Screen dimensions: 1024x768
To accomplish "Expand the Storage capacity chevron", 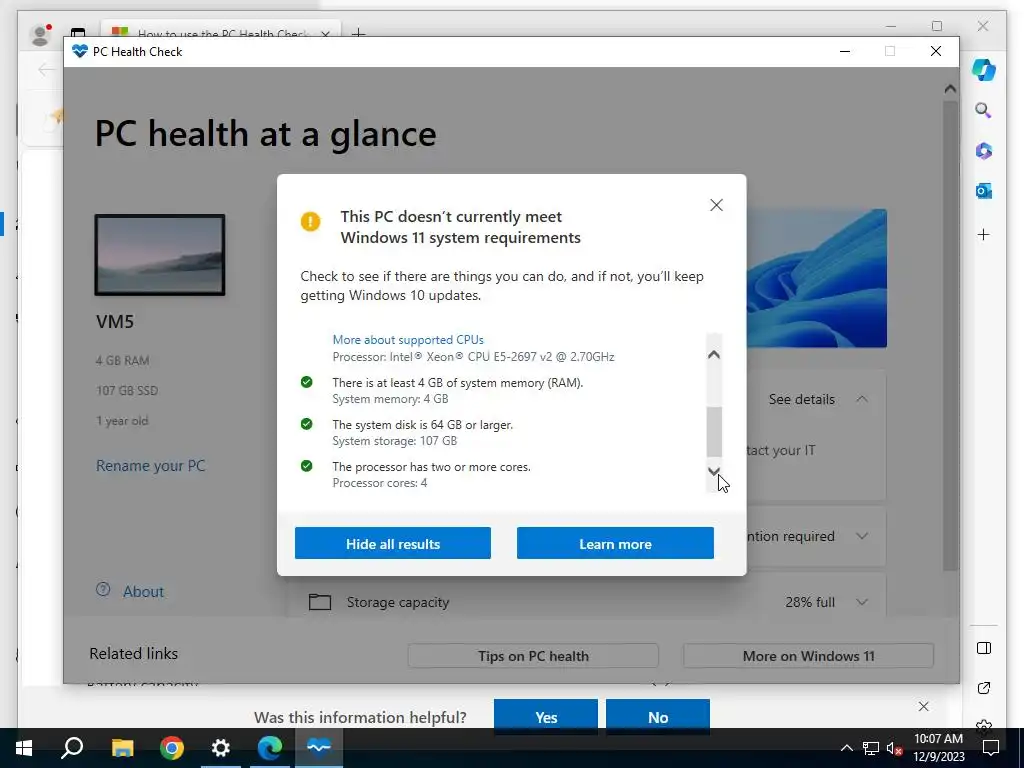I will click(862, 602).
